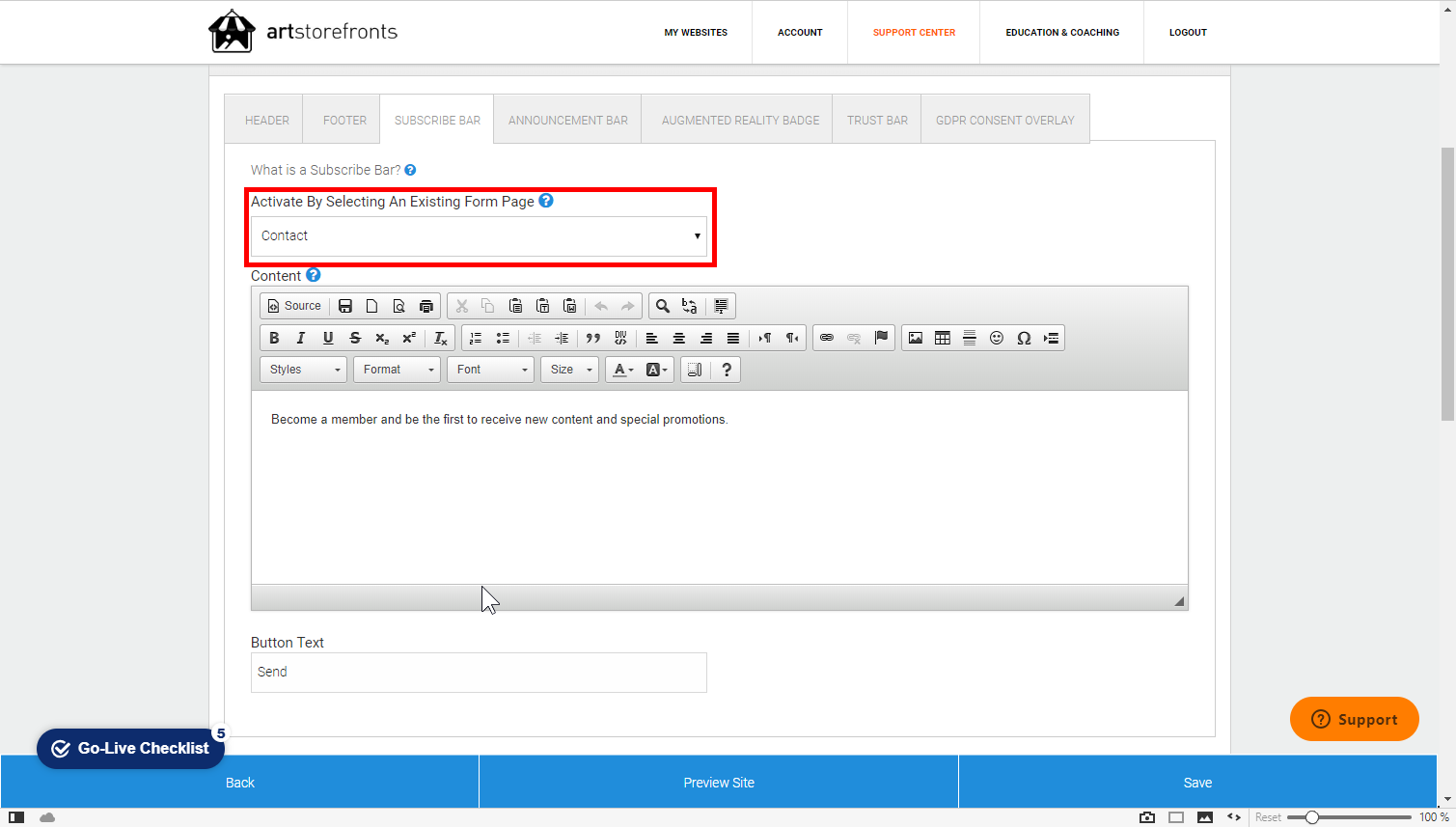This screenshot has width=1456, height=827.
Task: Click the Insert Link icon
Action: (827, 338)
